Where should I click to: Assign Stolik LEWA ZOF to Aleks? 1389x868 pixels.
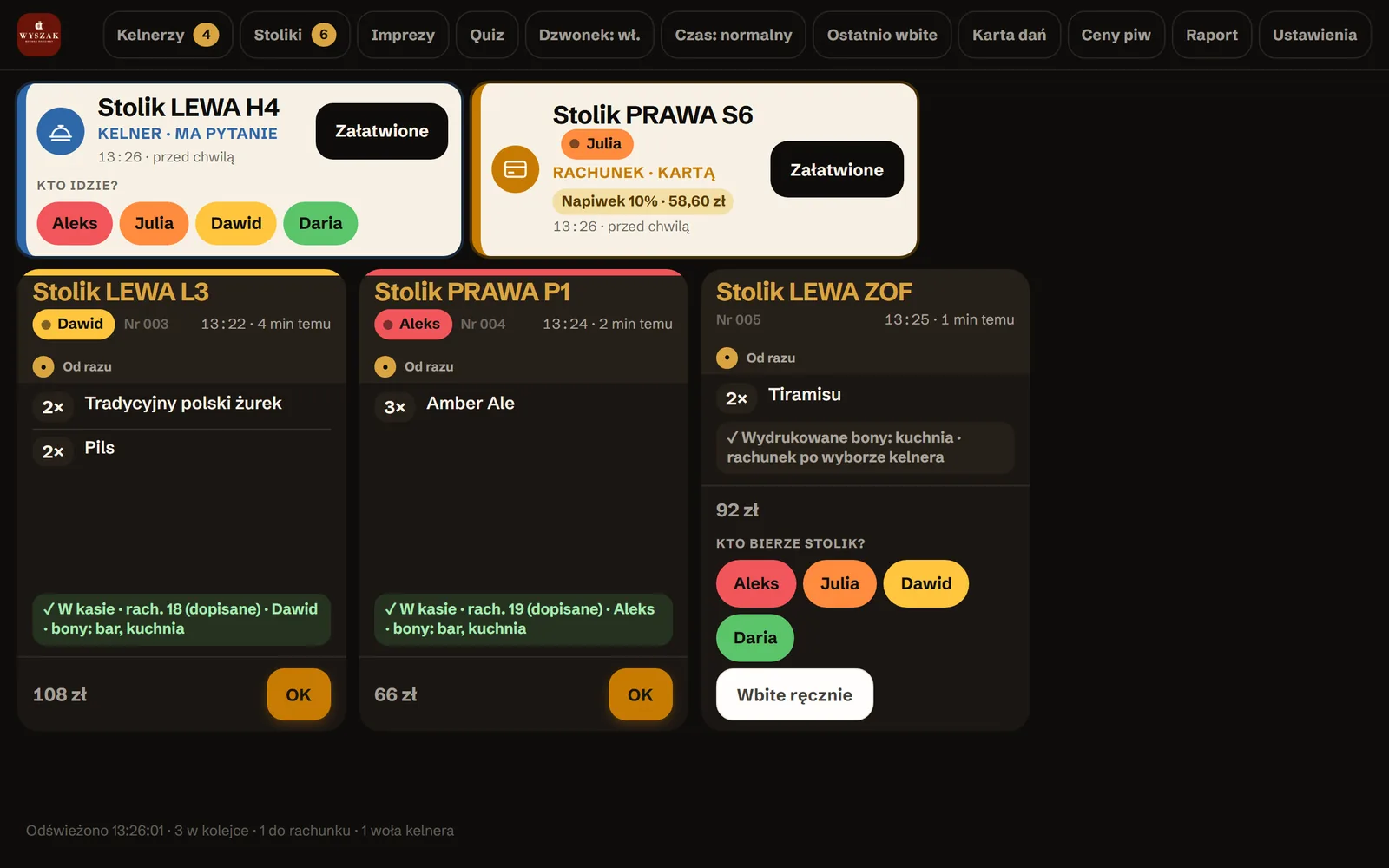pos(756,583)
